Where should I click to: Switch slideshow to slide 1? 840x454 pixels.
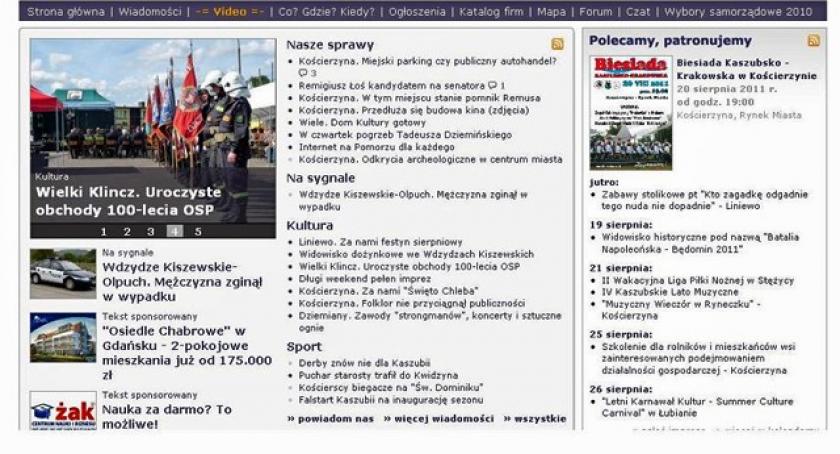(x=104, y=232)
